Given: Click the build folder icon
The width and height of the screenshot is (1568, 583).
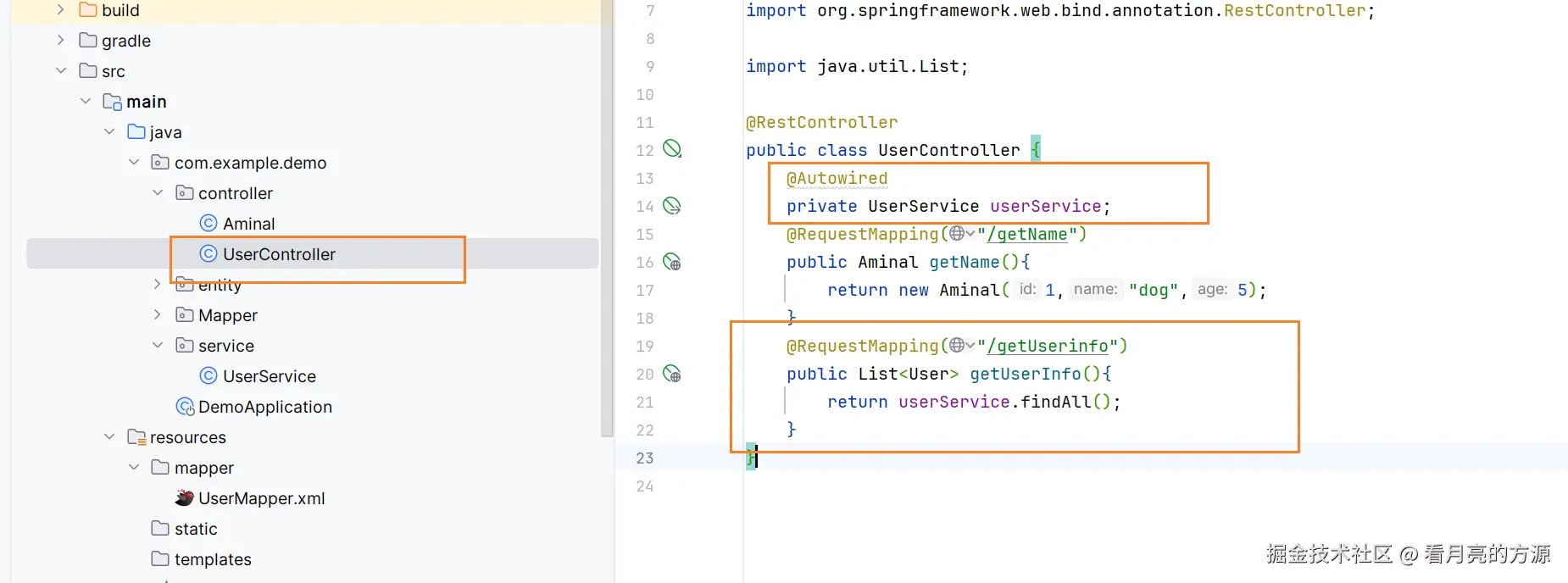Looking at the screenshot, I should tap(87, 10).
